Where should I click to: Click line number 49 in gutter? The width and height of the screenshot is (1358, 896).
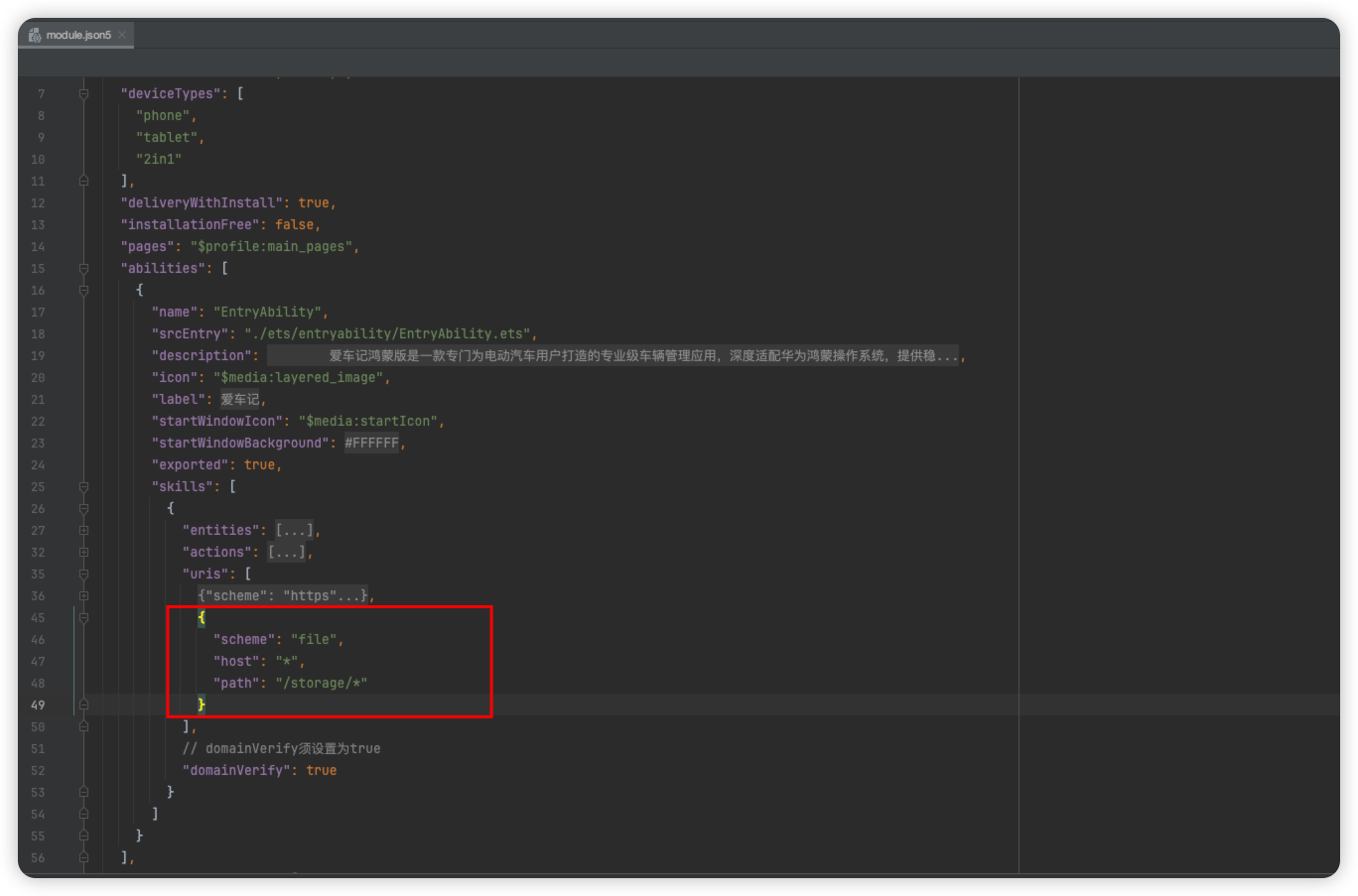(x=38, y=704)
